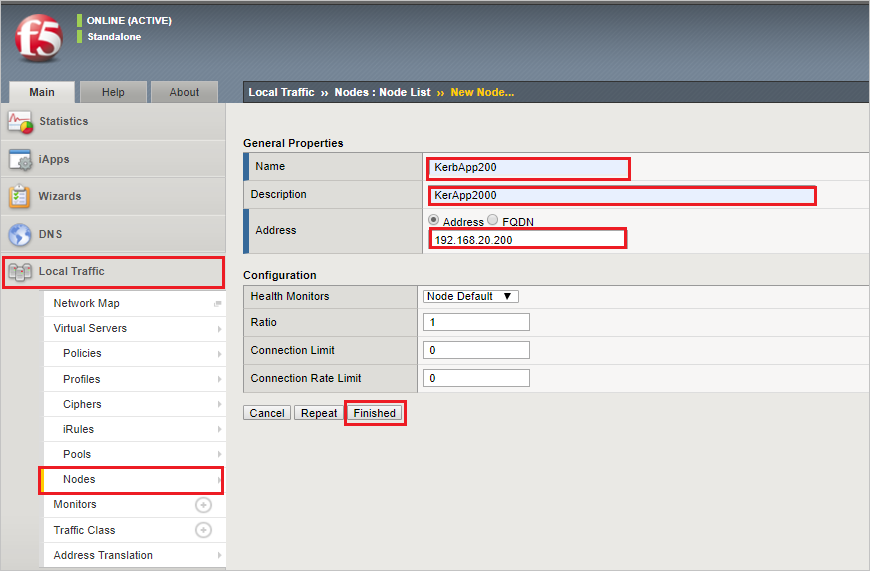Expand the Policies submenu arrow

tap(219, 354)
